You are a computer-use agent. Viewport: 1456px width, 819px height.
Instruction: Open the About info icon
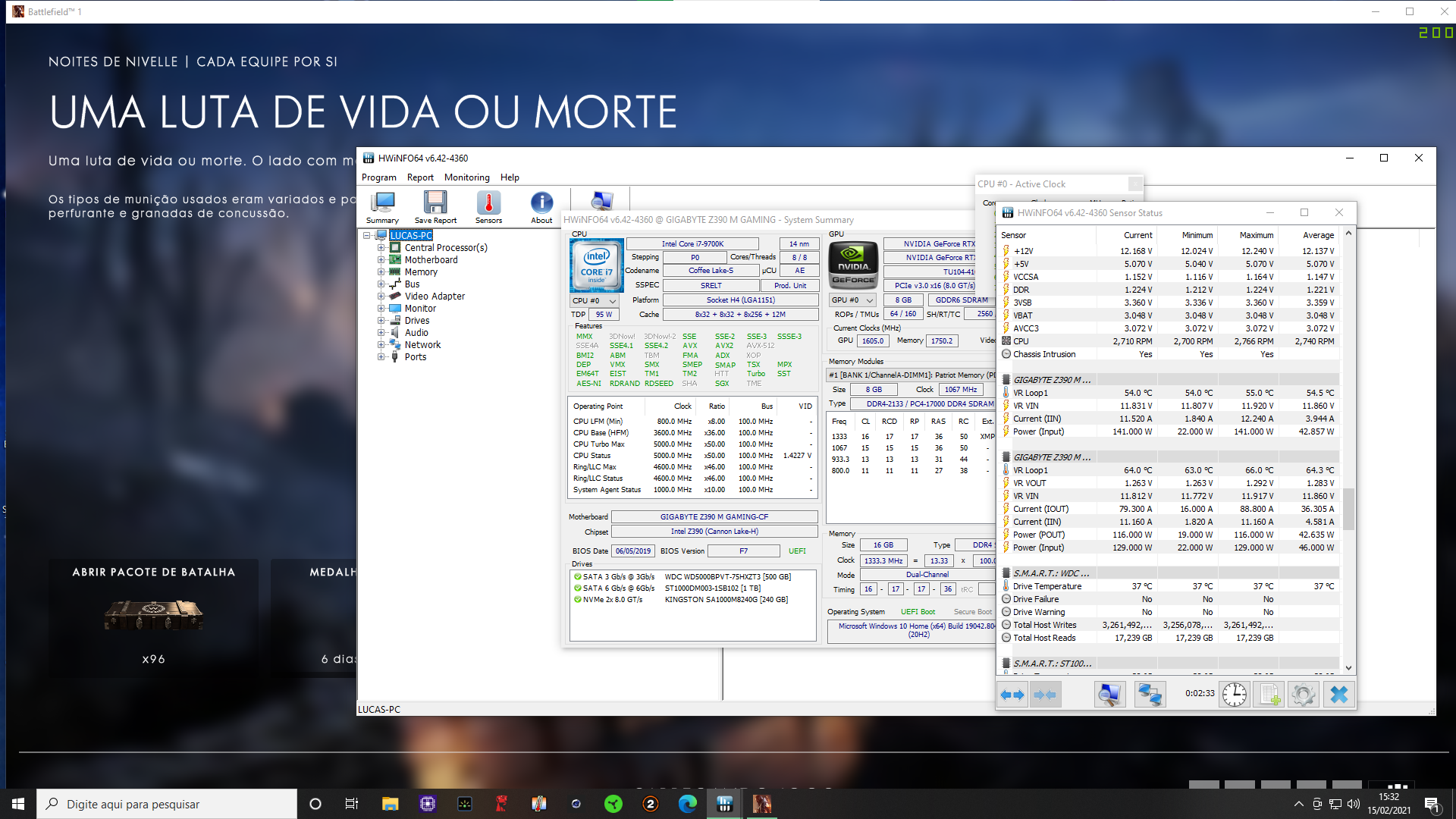541,206
